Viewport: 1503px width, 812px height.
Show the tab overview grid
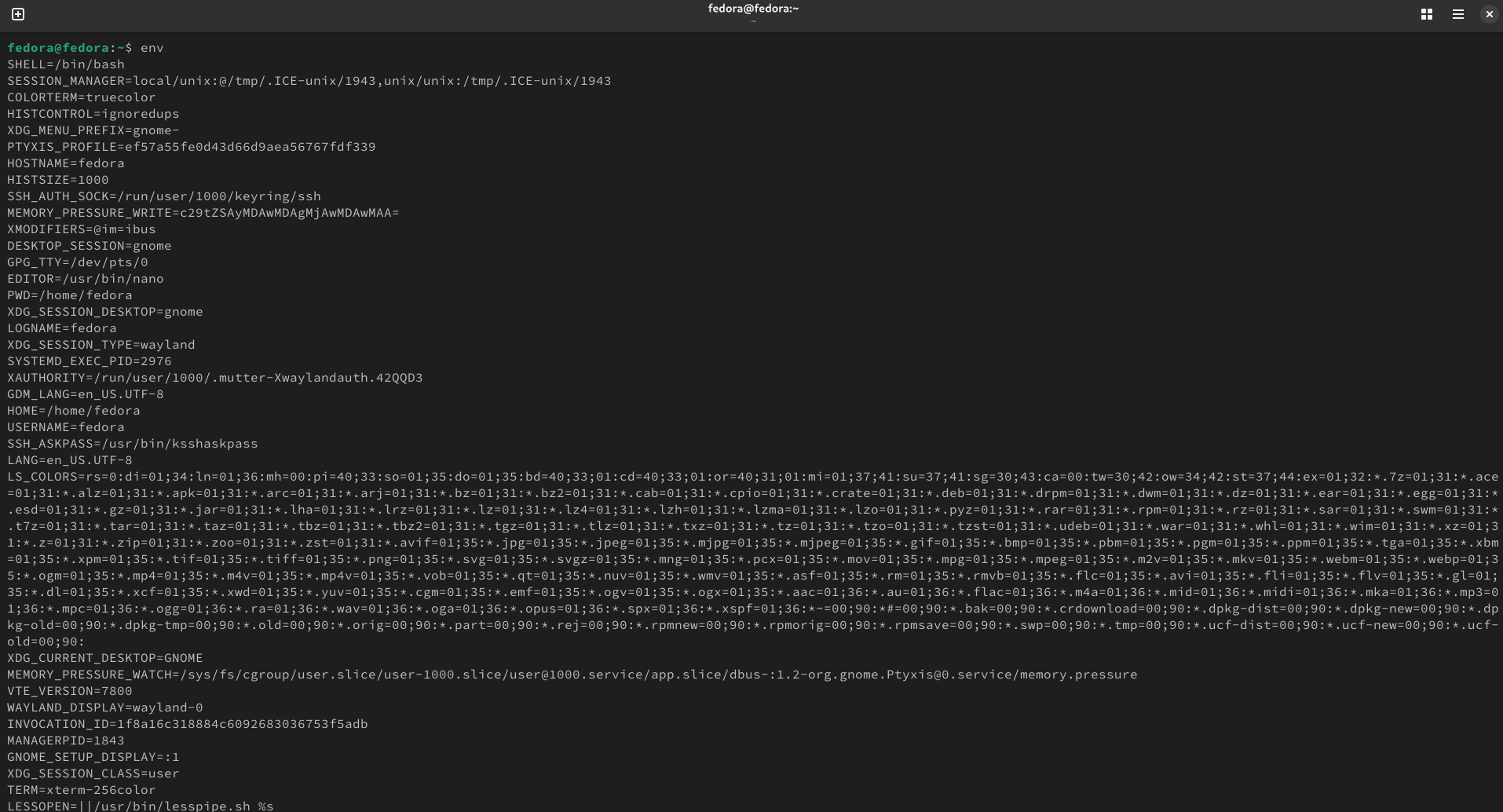1426,14
